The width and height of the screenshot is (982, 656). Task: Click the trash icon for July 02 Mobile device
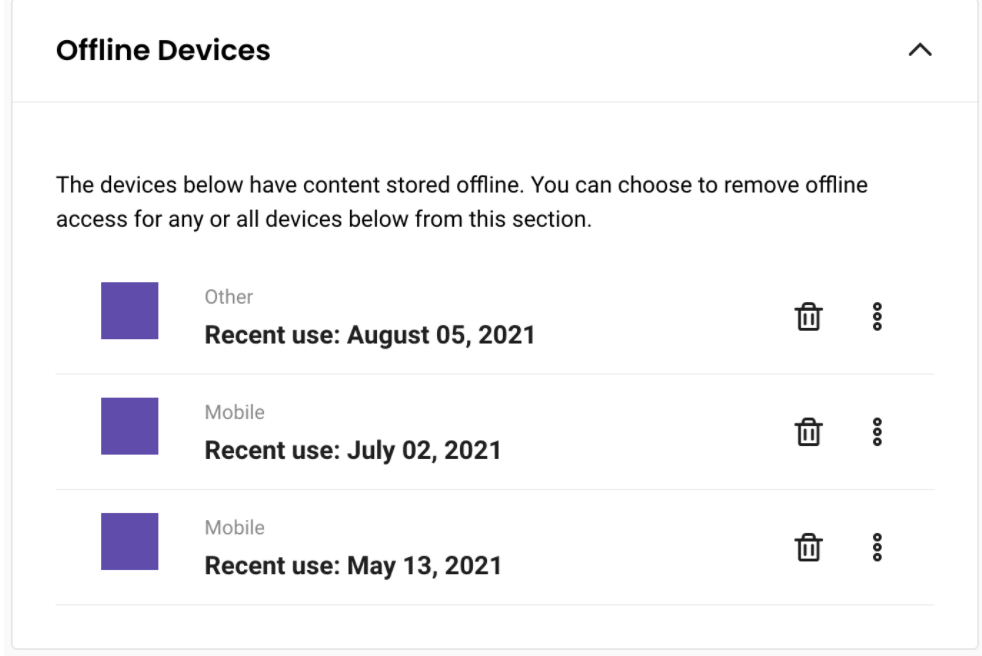808,432
